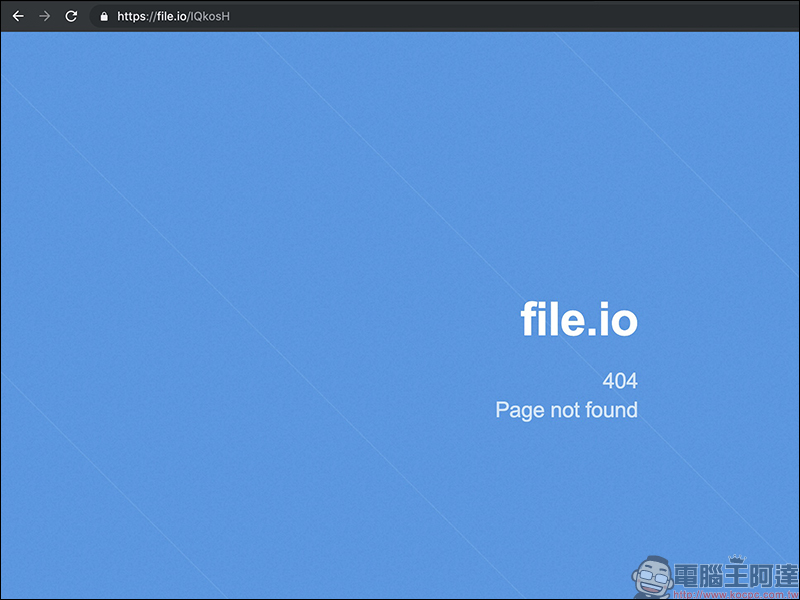The width and height of the screenshot is (800, 600).
Task: Reload the page with the refresh icon
Action: pyautogui.click(x=71, y=16)
